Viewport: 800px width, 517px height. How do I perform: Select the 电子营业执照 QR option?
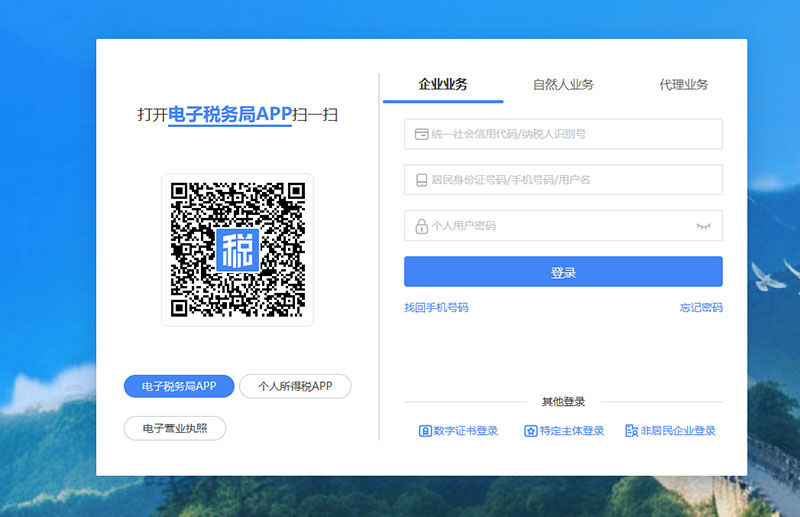coord(175,428)
